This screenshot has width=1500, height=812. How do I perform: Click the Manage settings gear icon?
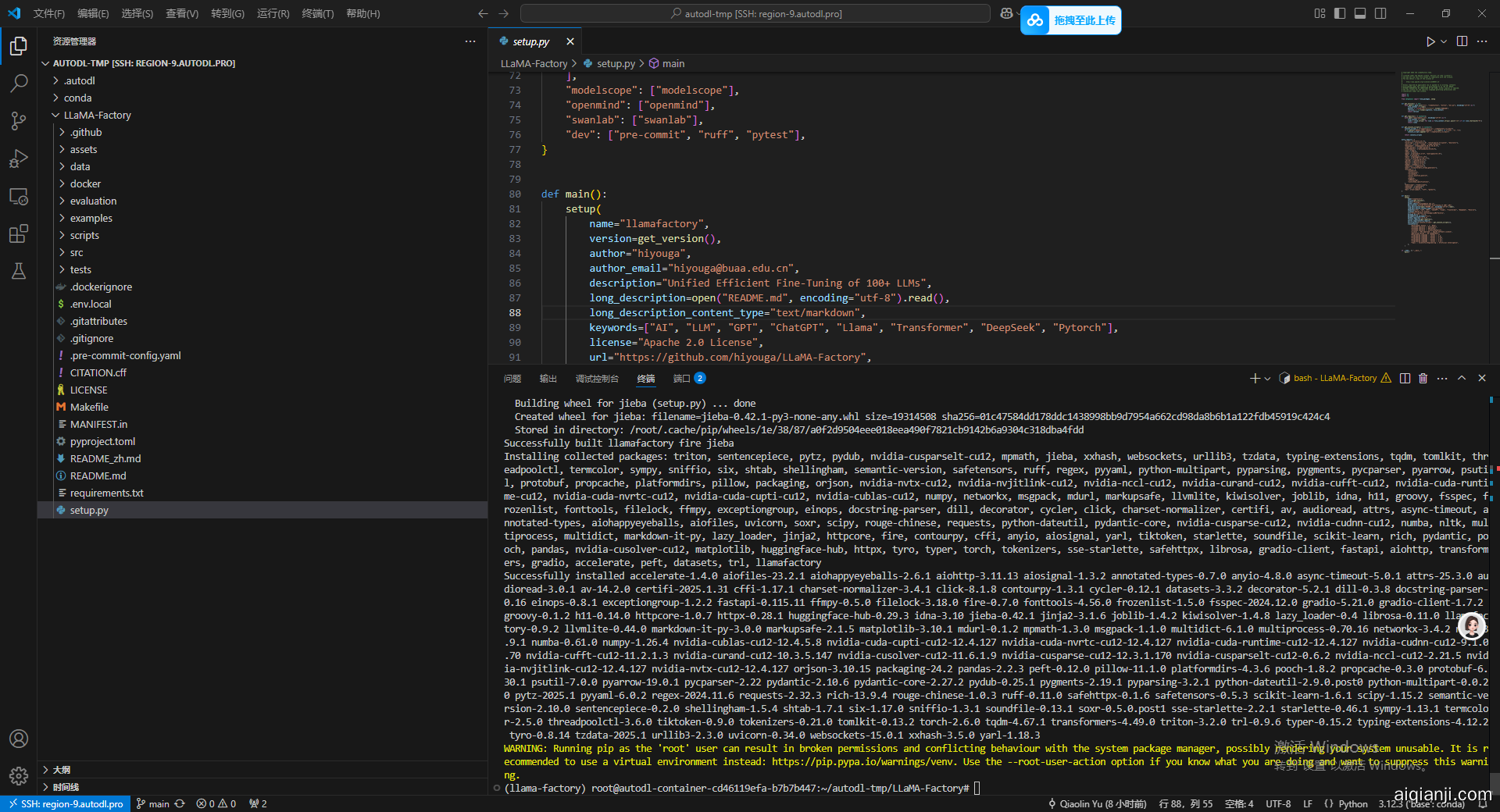(19, 775)
